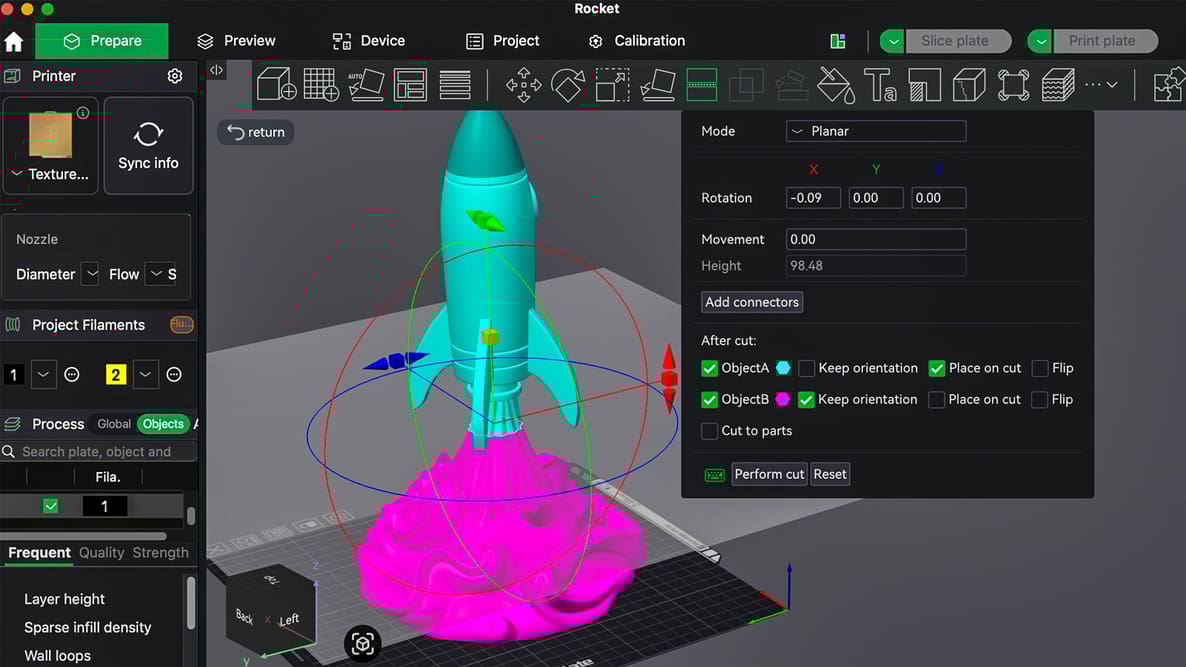
Task: Open the Text tool
Action: [879, 84]
